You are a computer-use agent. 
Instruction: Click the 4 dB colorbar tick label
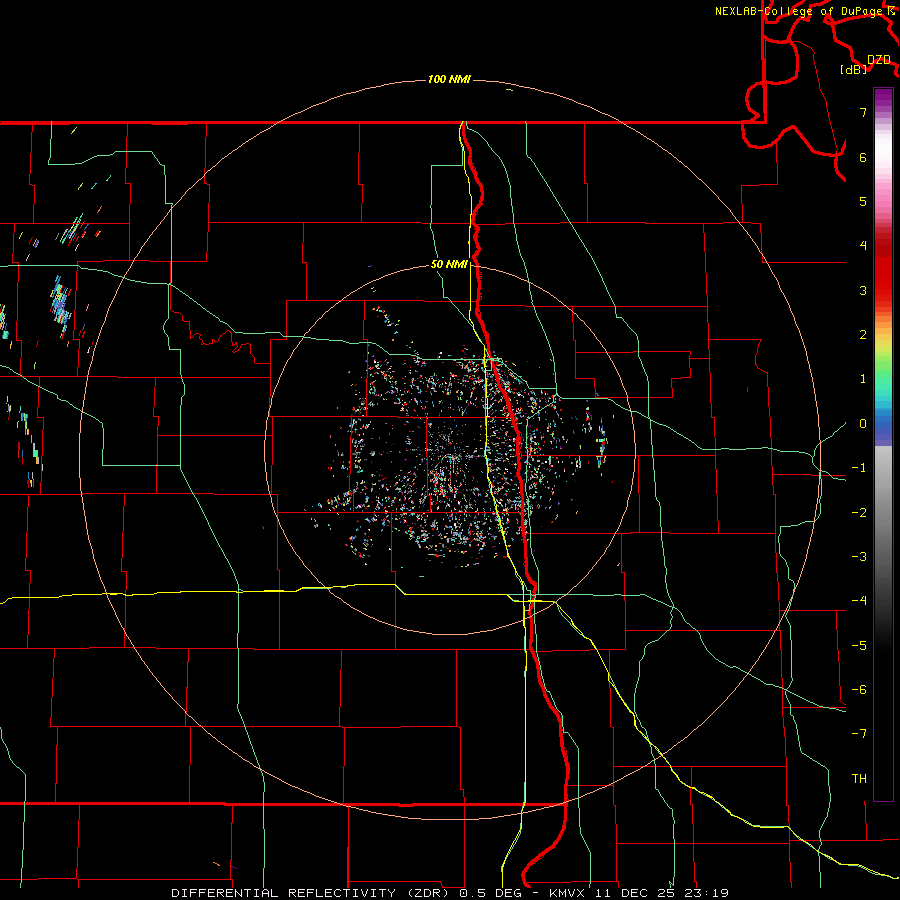coord(863,246)
